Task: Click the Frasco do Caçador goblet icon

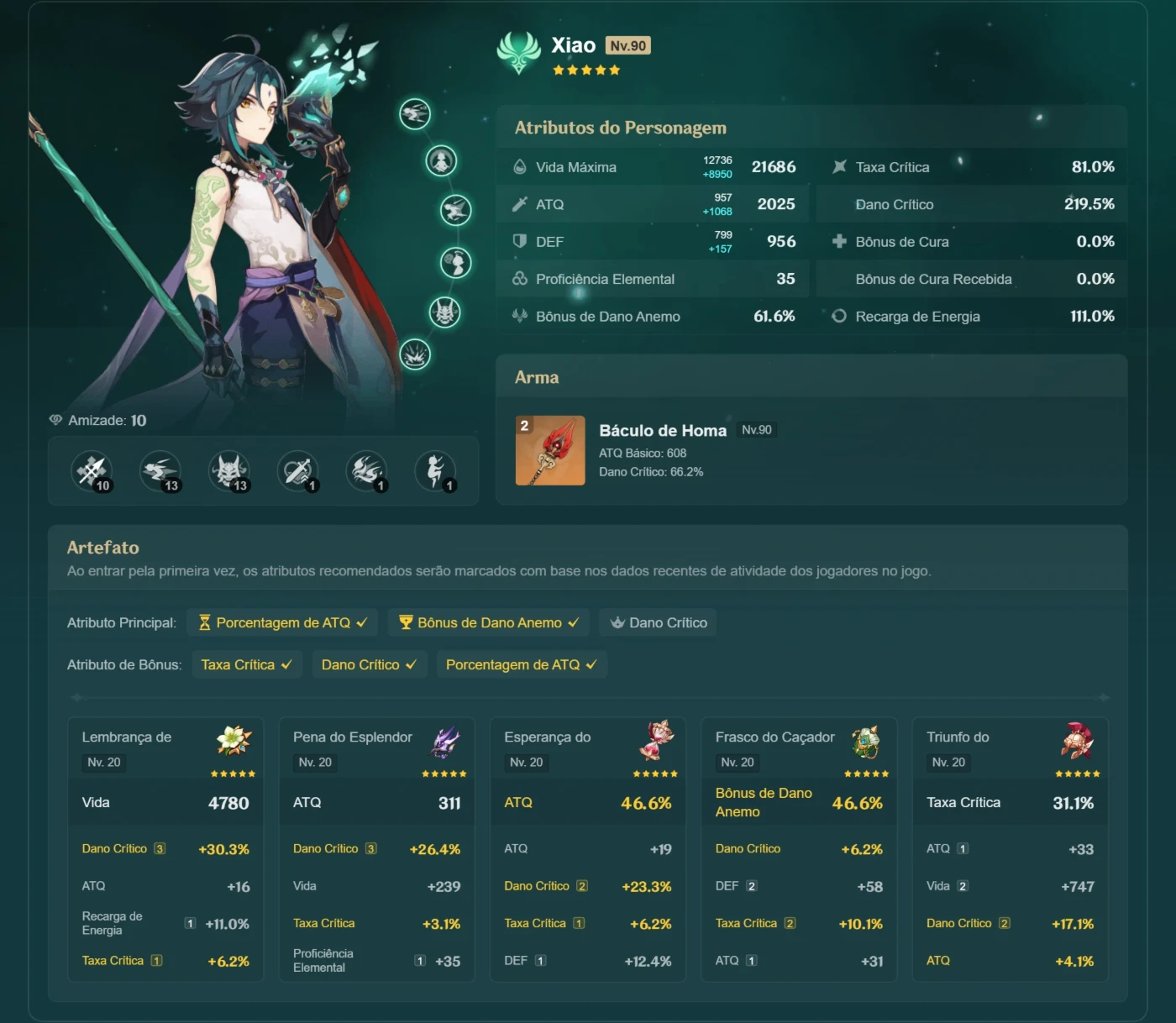Action: [x=867, y=741]
